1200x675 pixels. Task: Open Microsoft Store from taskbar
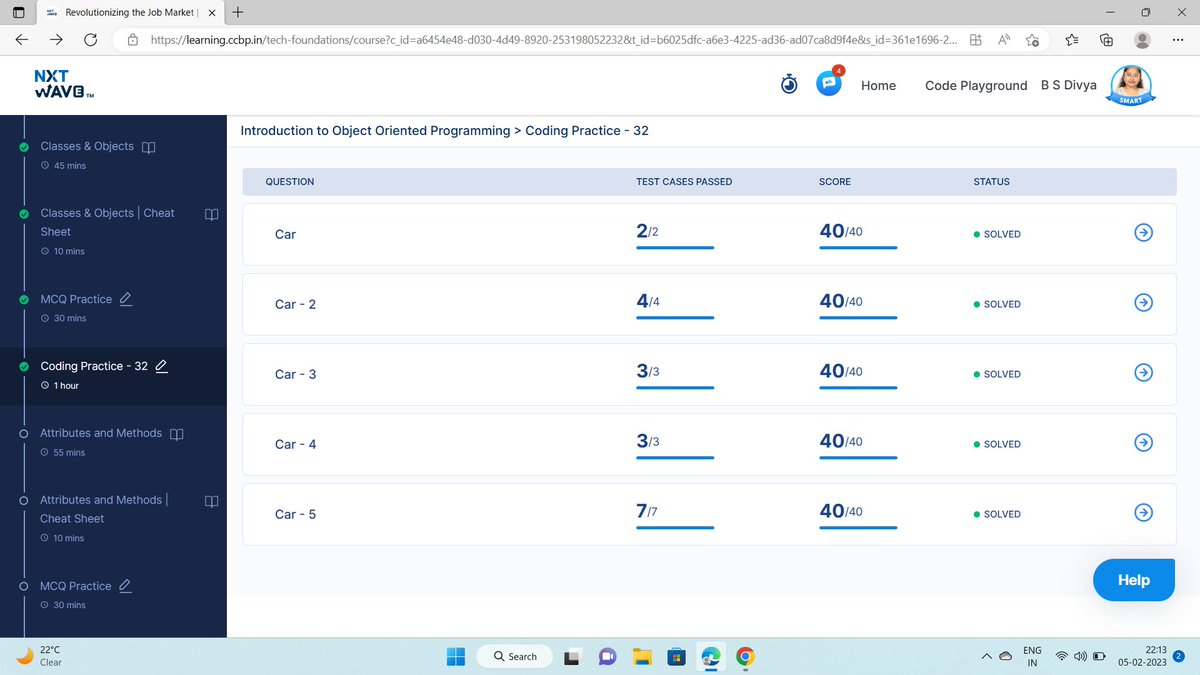tap(675, 657)
